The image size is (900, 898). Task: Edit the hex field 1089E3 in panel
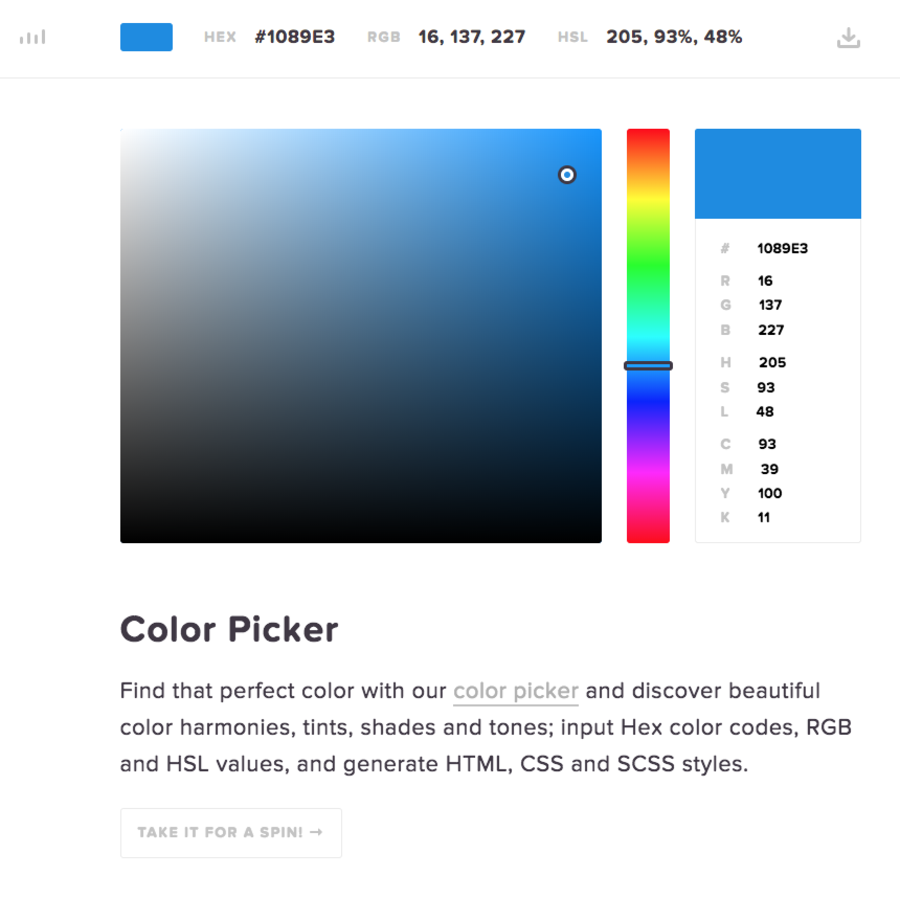tap(782, 248)
